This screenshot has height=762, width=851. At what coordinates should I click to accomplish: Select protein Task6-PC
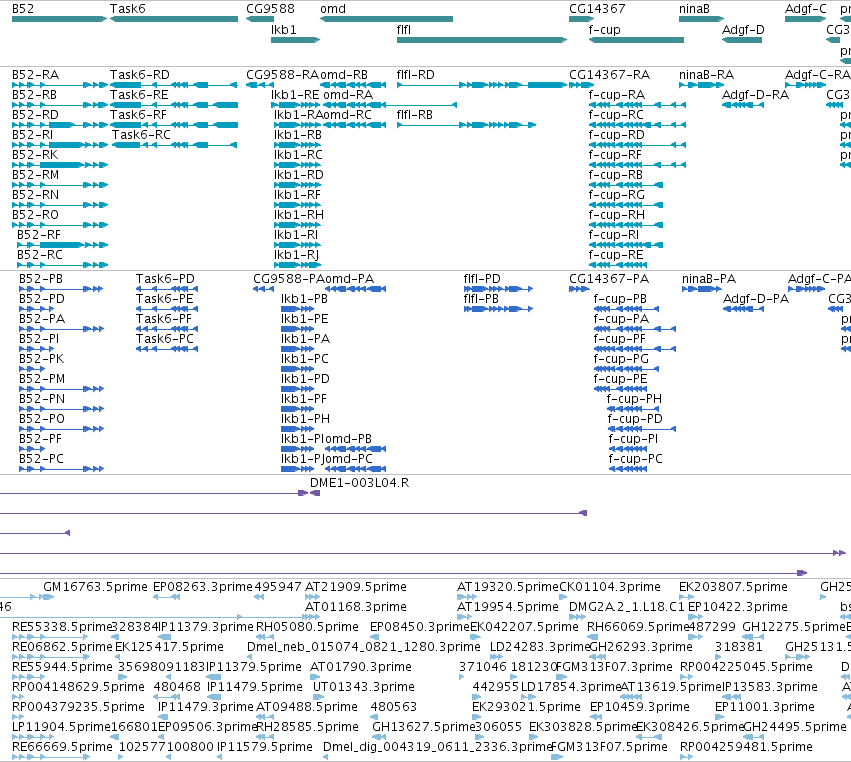coord(165,339)
